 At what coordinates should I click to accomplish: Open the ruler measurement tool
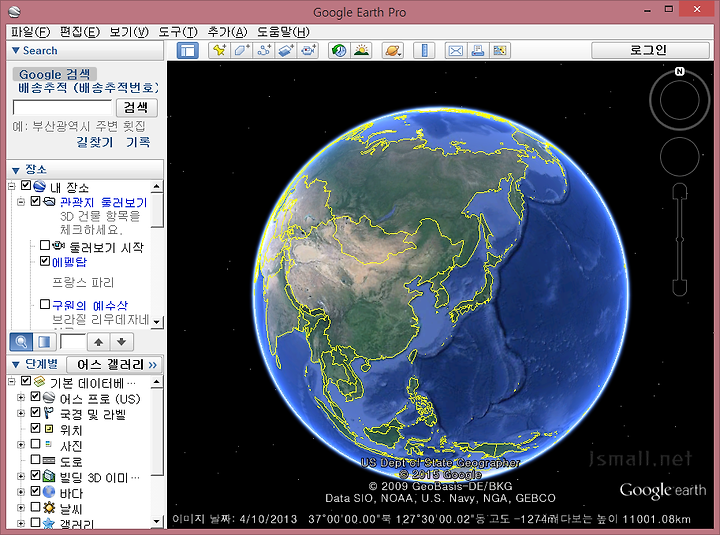click(424, 51)
